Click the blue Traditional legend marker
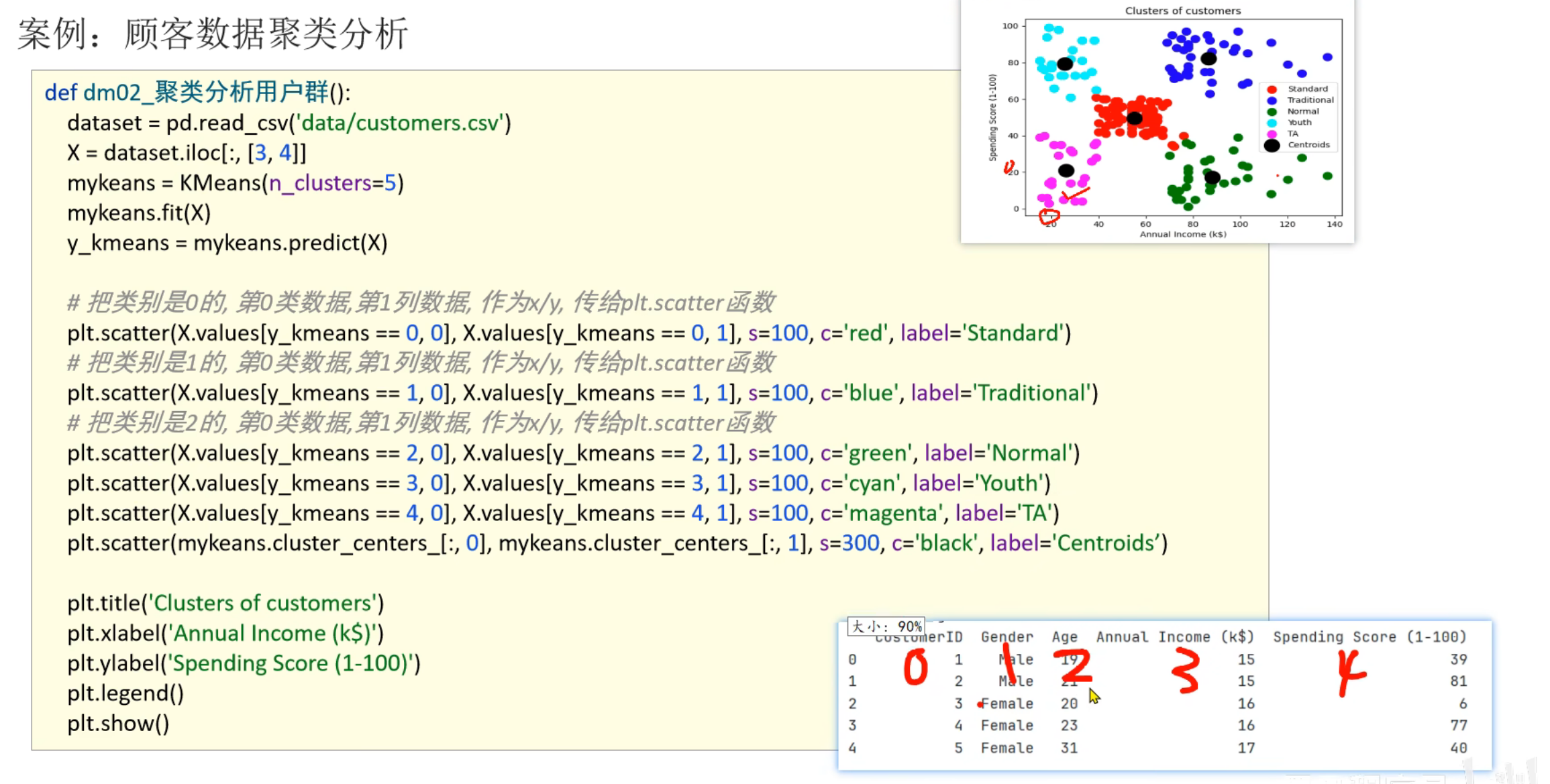1550x784 pixels. pyautogui.click(x=1272, y=100)
